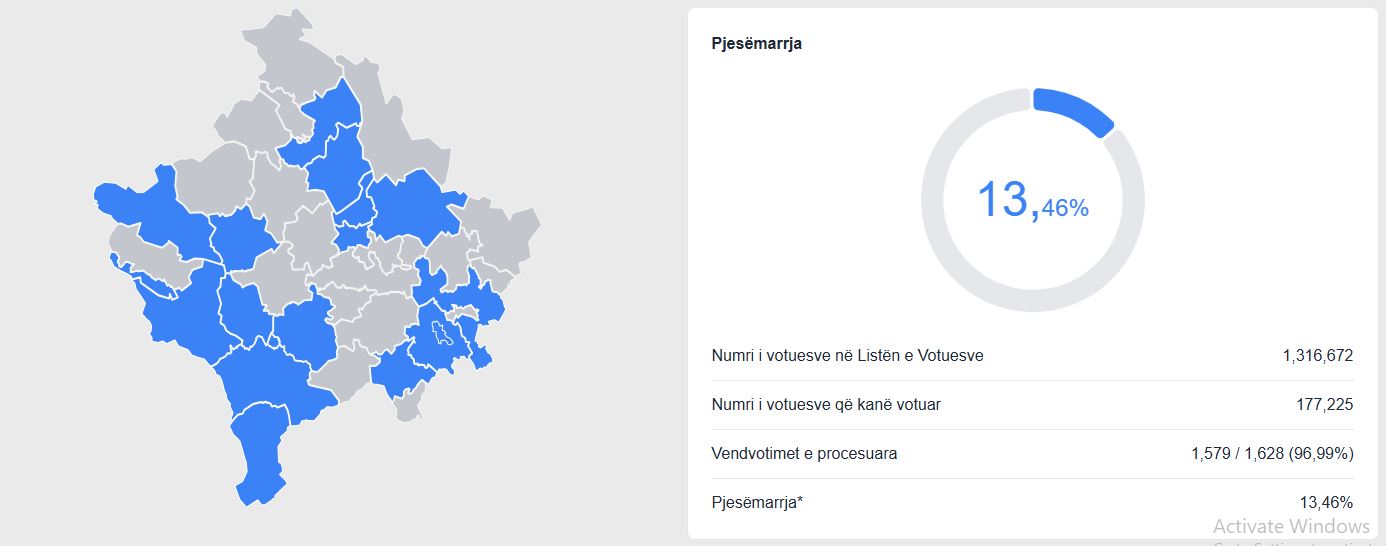Select the 177,225 votes cast value

pyautogui.click(x=1324, y=405)
